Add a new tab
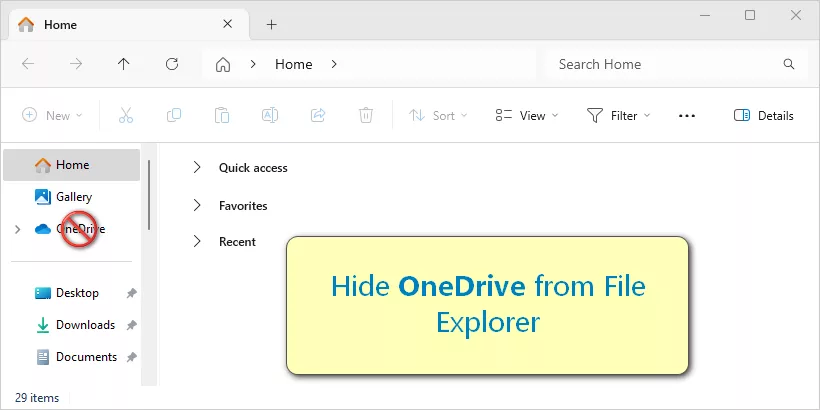Screen dimensions: 820x410 [x=271, y=24]
